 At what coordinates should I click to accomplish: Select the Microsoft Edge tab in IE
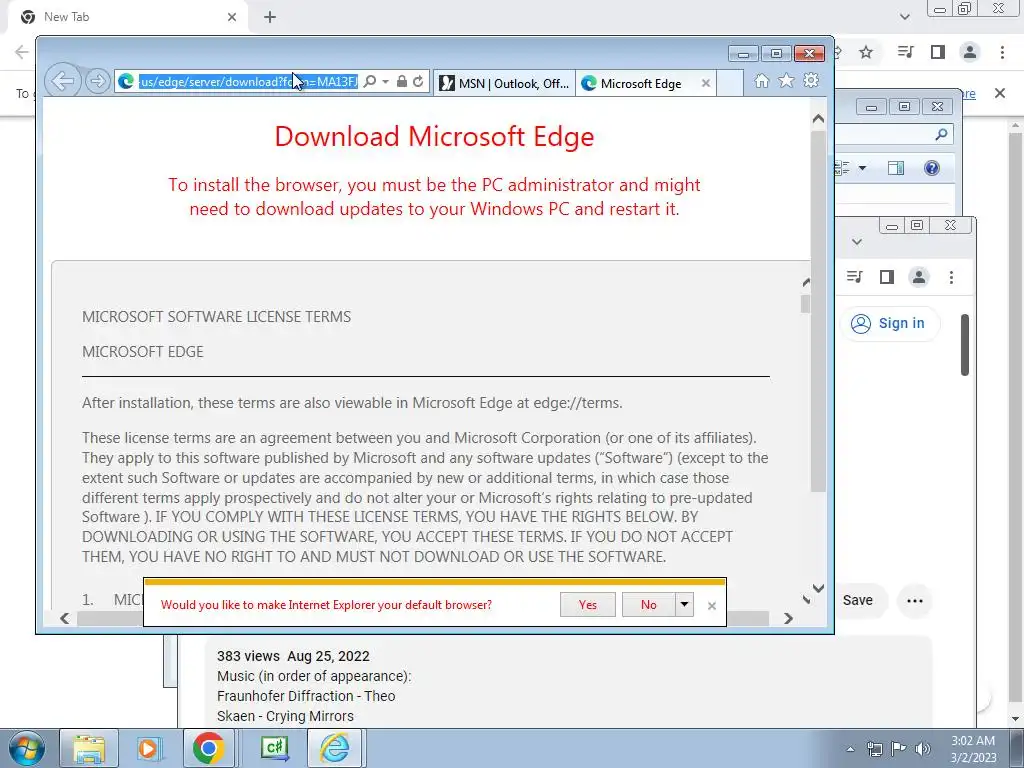coord(640,83)
